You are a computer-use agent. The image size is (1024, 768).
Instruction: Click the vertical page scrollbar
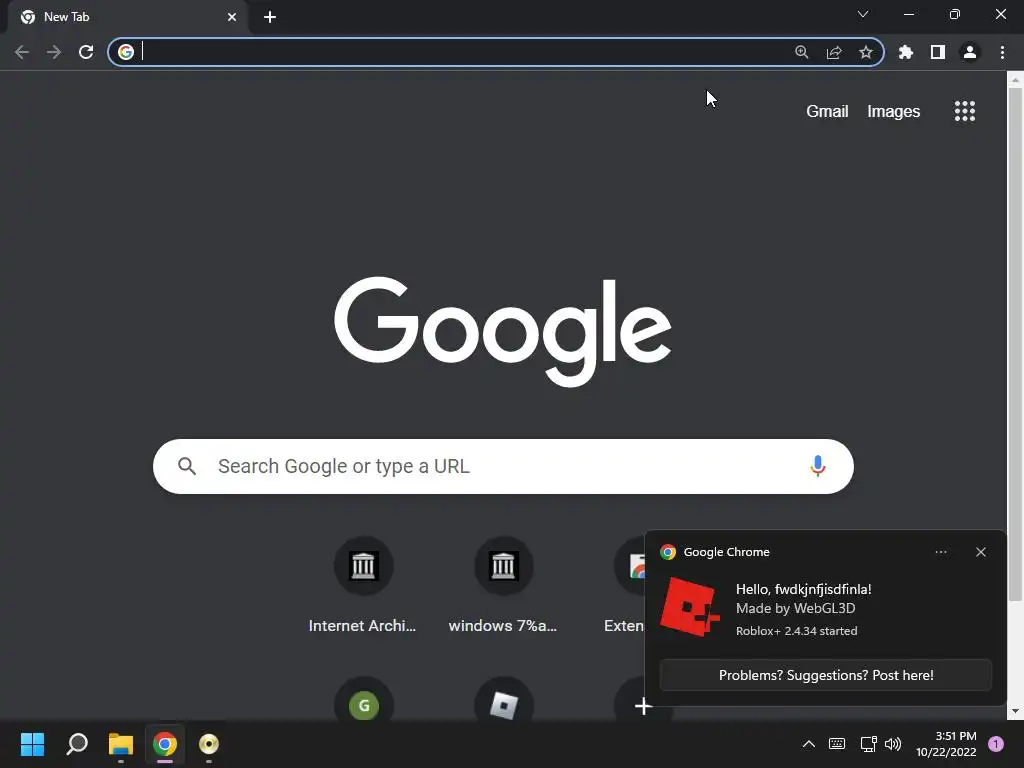[x=1015, y=343]
